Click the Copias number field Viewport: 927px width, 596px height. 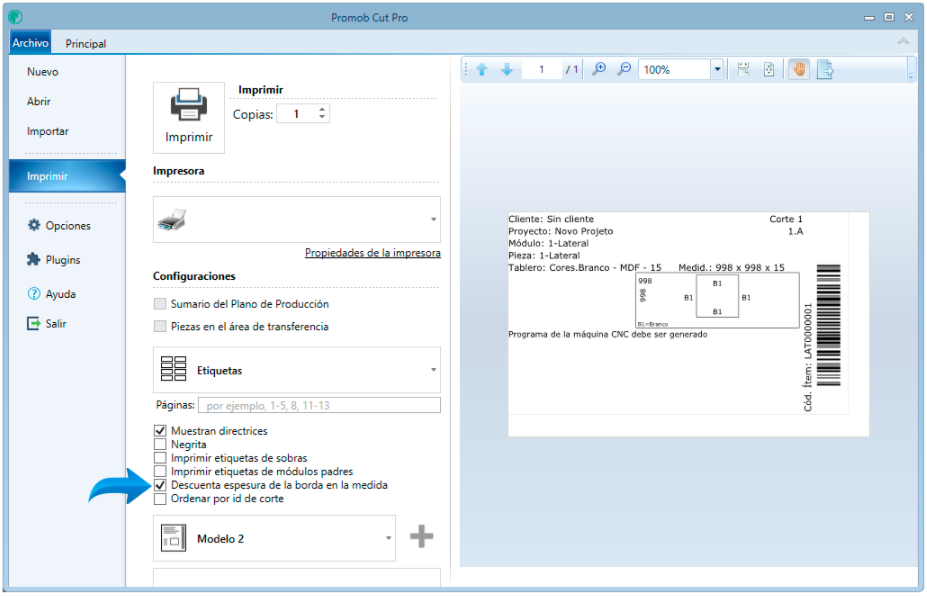point(297,114)
